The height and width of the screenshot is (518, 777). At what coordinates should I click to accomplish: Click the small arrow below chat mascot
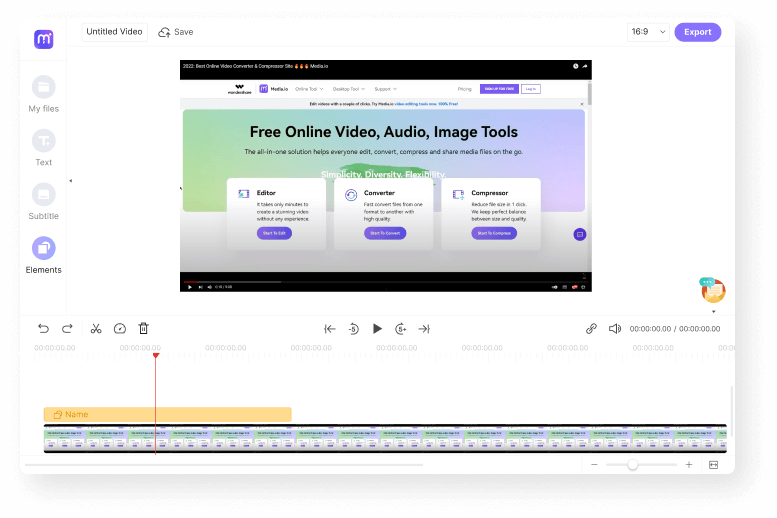[714, 312]
